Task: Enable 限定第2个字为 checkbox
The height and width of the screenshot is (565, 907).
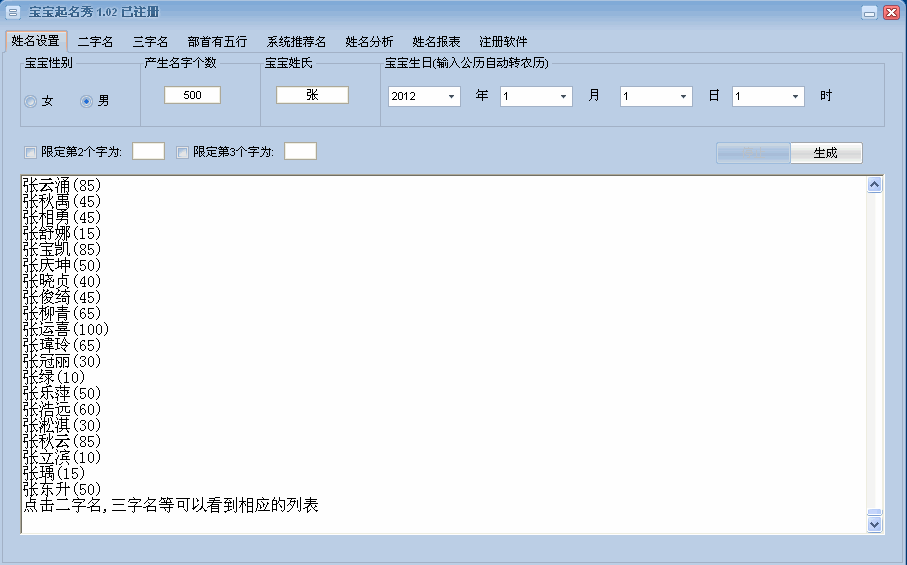Action: pyautogui.click(x=30, y=152)
